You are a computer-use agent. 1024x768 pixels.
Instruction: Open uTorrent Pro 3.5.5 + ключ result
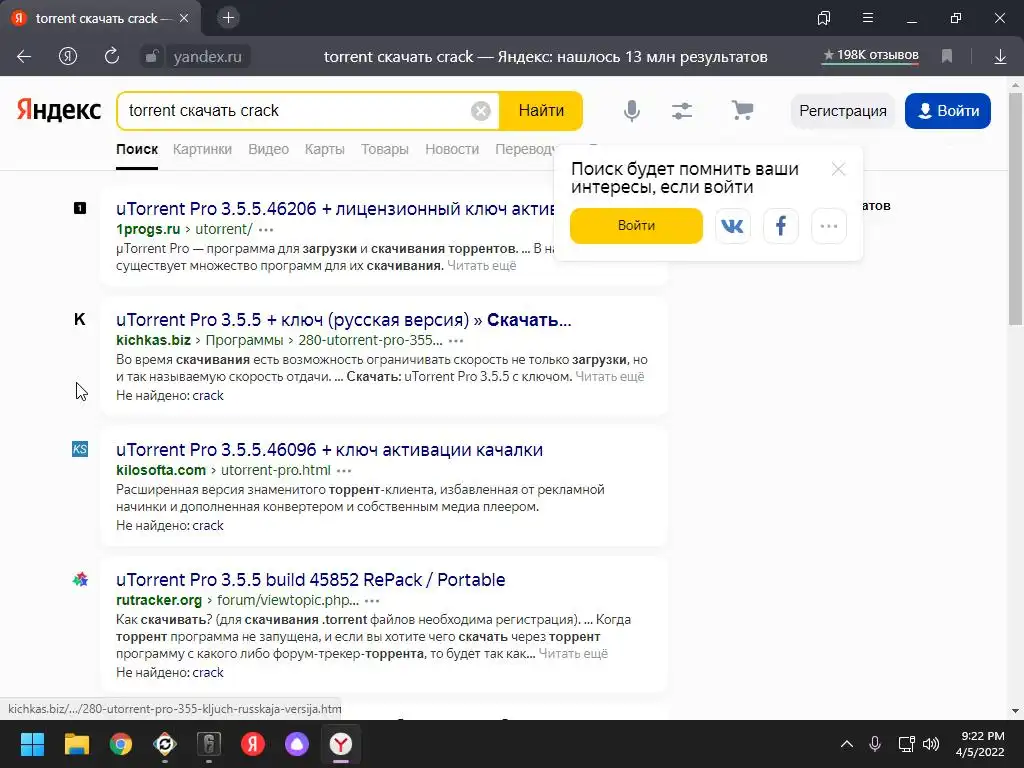tap(344, 320)
